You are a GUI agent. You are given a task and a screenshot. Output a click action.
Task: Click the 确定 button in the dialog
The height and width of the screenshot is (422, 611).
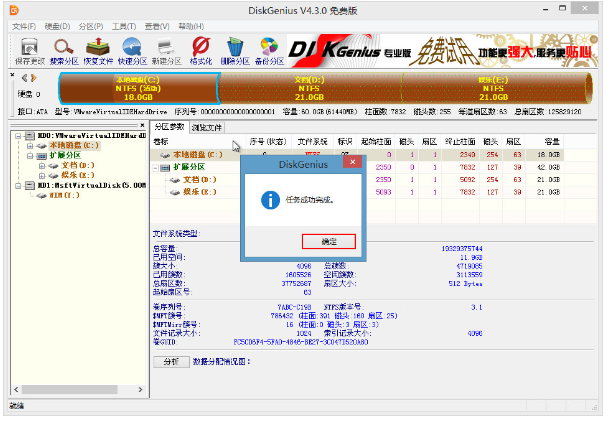328,241
